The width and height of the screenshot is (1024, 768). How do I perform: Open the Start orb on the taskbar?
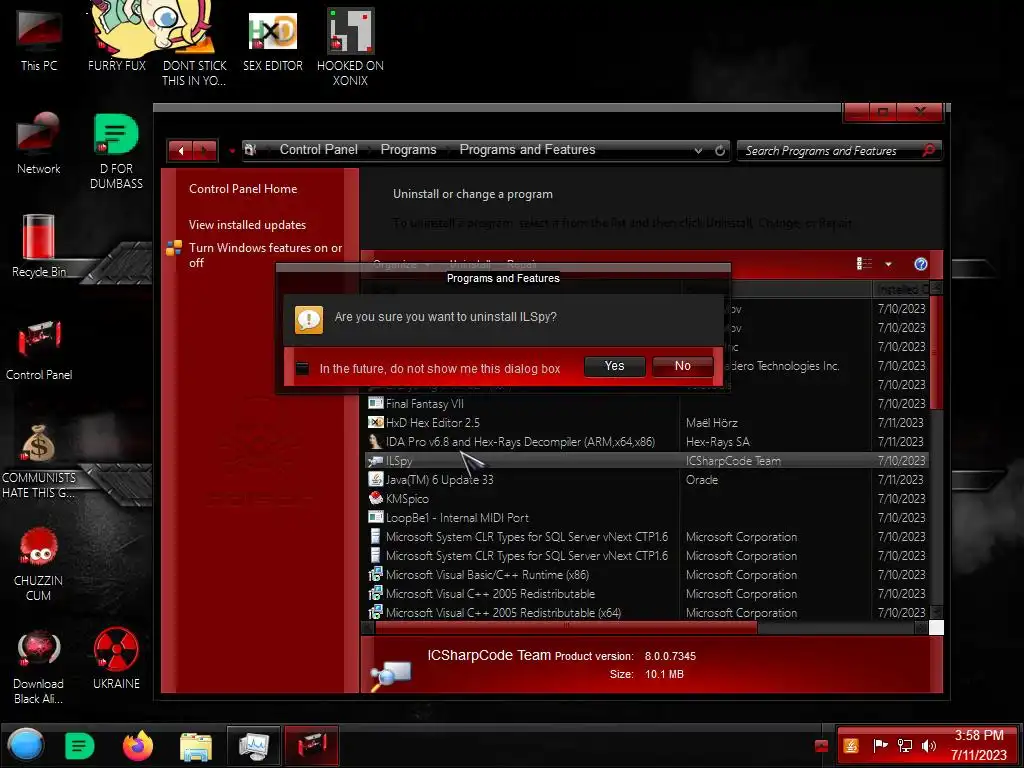(x=26, y=745)
